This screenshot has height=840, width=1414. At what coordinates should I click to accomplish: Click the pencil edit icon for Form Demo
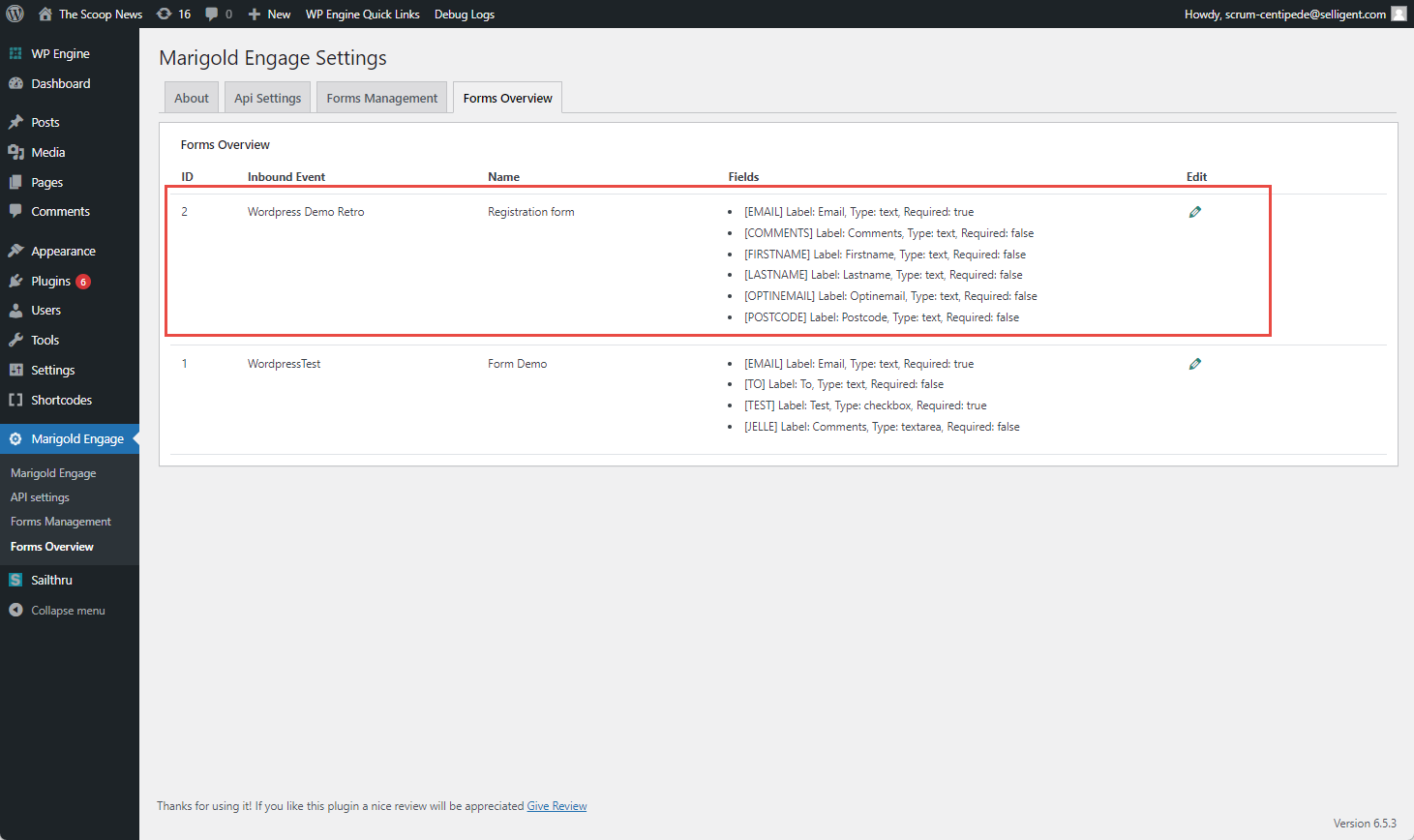pos(1195,364)
